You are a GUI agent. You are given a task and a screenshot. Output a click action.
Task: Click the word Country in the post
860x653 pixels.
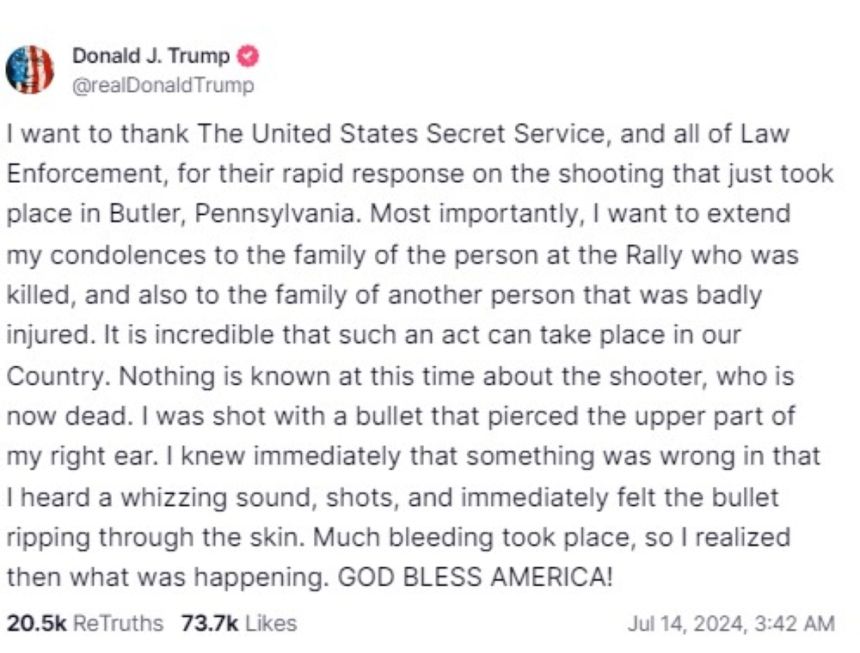[54, 377]
